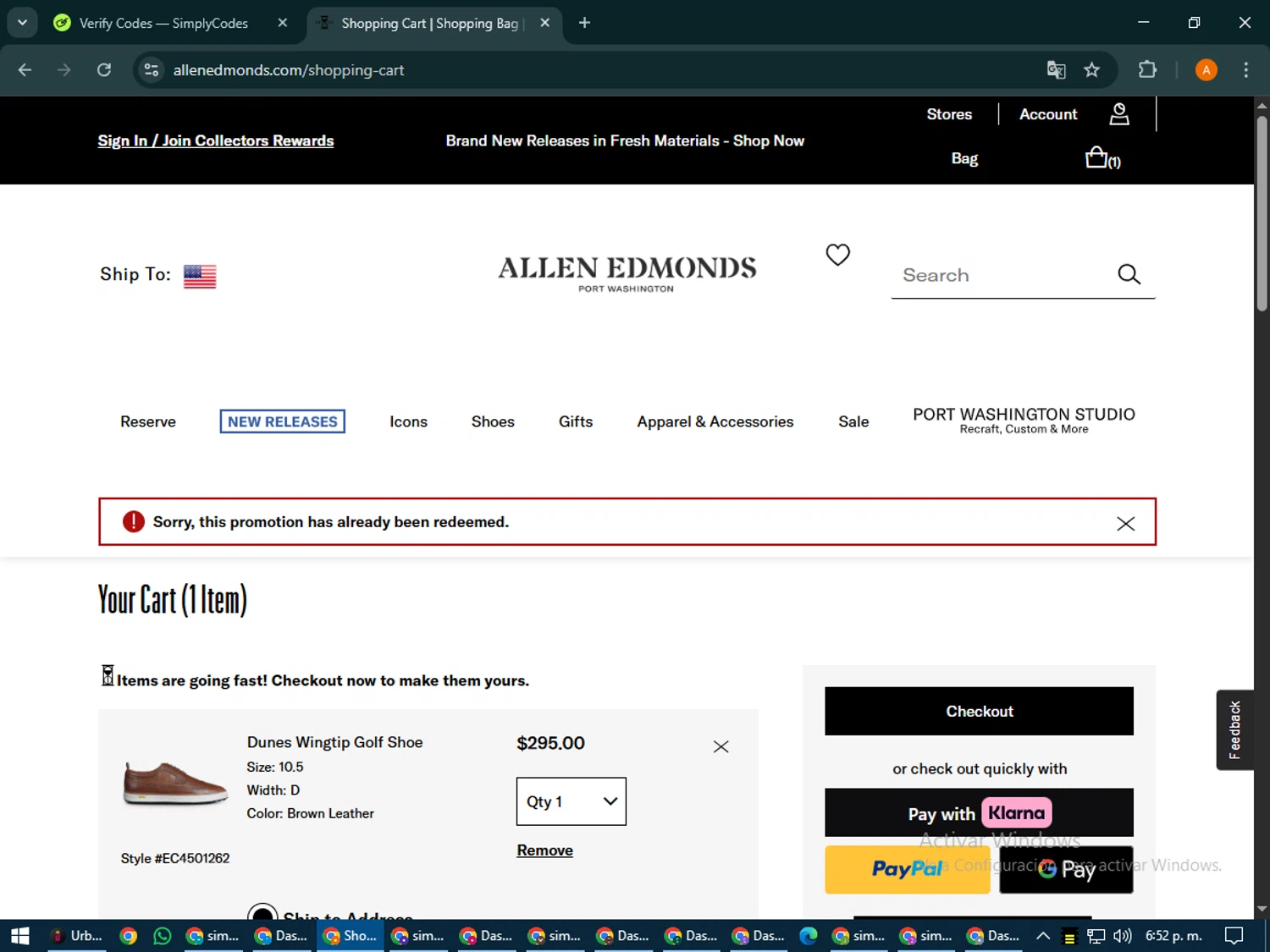Switch to the Verify Codes — SimplyCodes tab
This screenshot has height=952, width=1270.
(163, 23)
